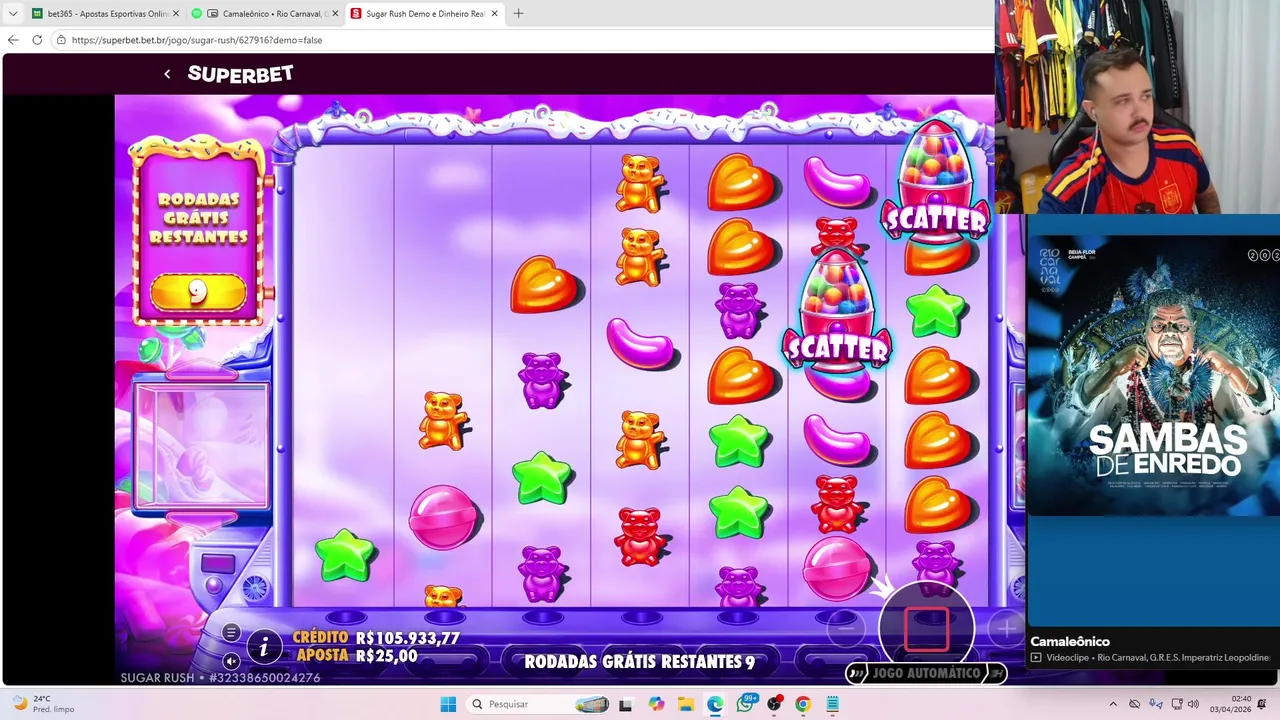Click the Sambas de Enredo video thumbnail
The image size is (1280, 720).
pyautogui.click(x=1153, y=377)
